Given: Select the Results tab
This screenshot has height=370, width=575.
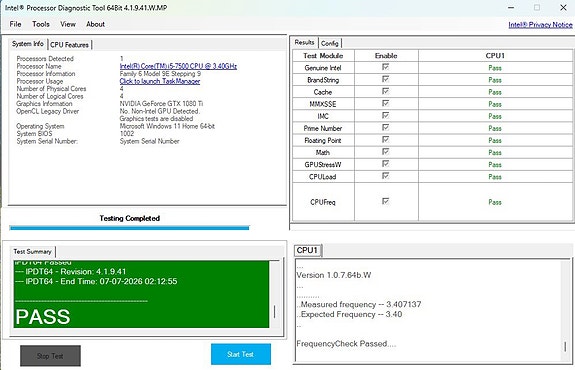Looking at the screenshot, I should tap(304, 43).
